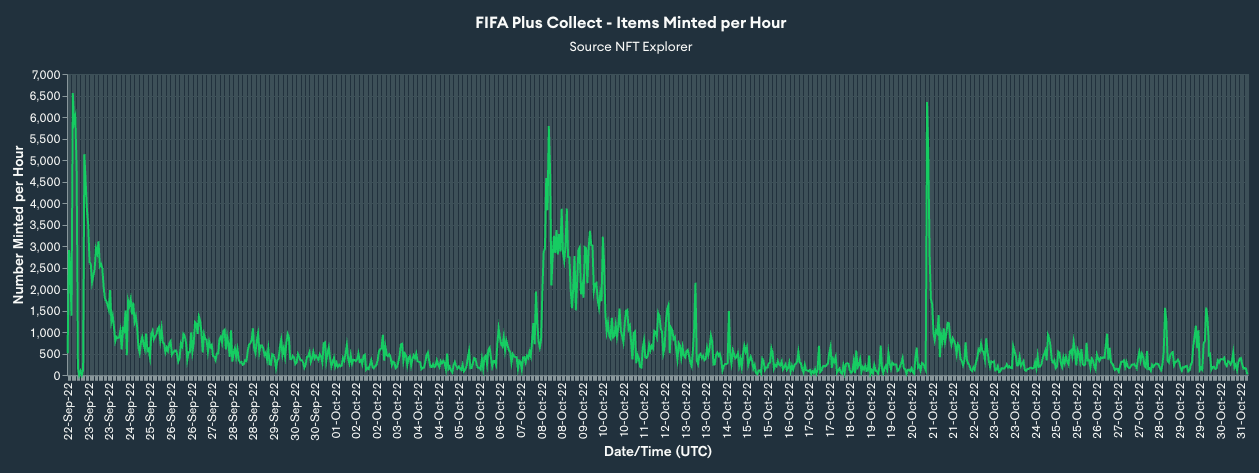This screenshot has height=473, width=1259.
Task: Select the 500 y-axis tick label
Action: click(51, 355)
